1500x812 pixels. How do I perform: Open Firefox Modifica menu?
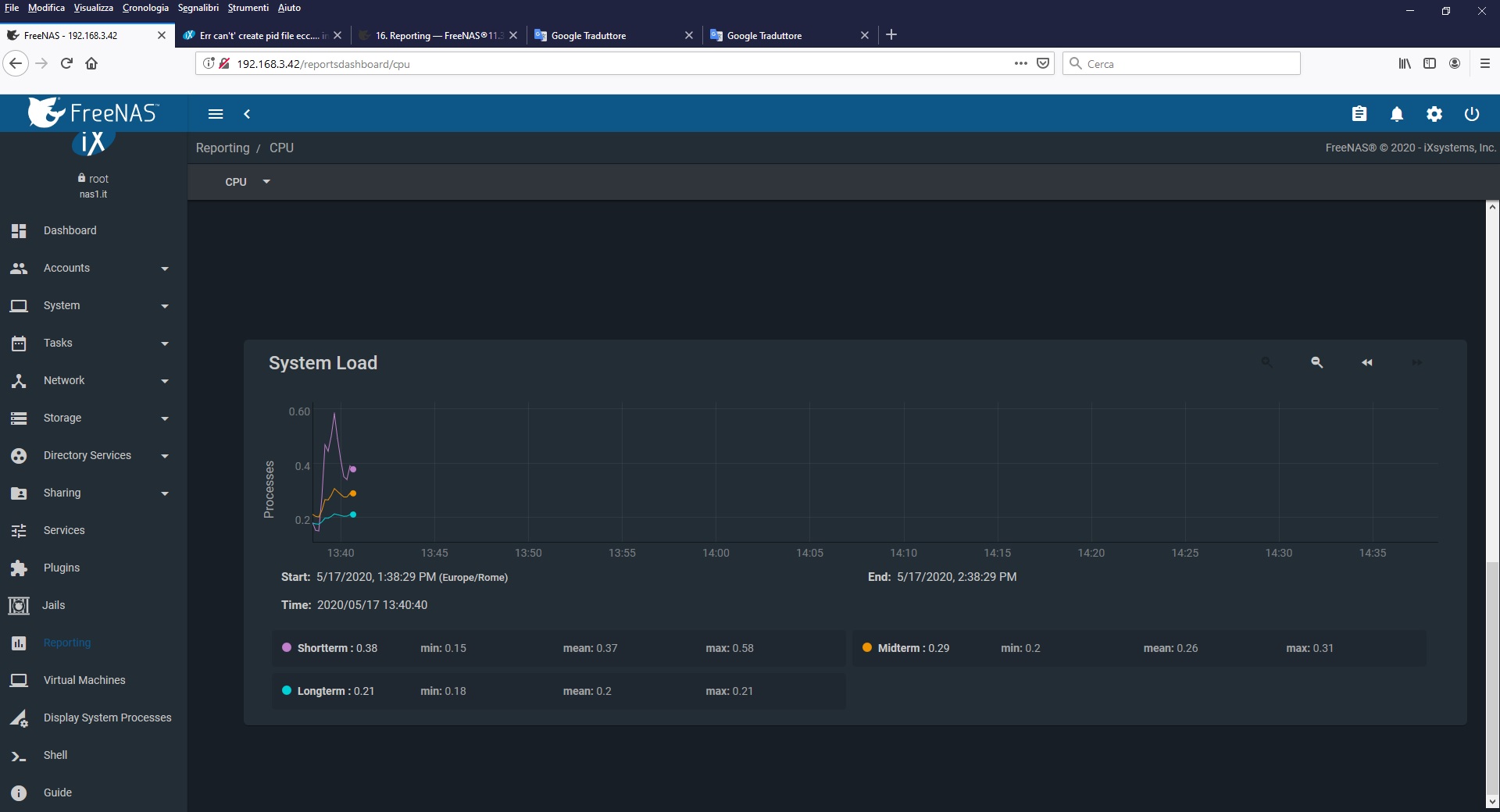pos(46,8)
